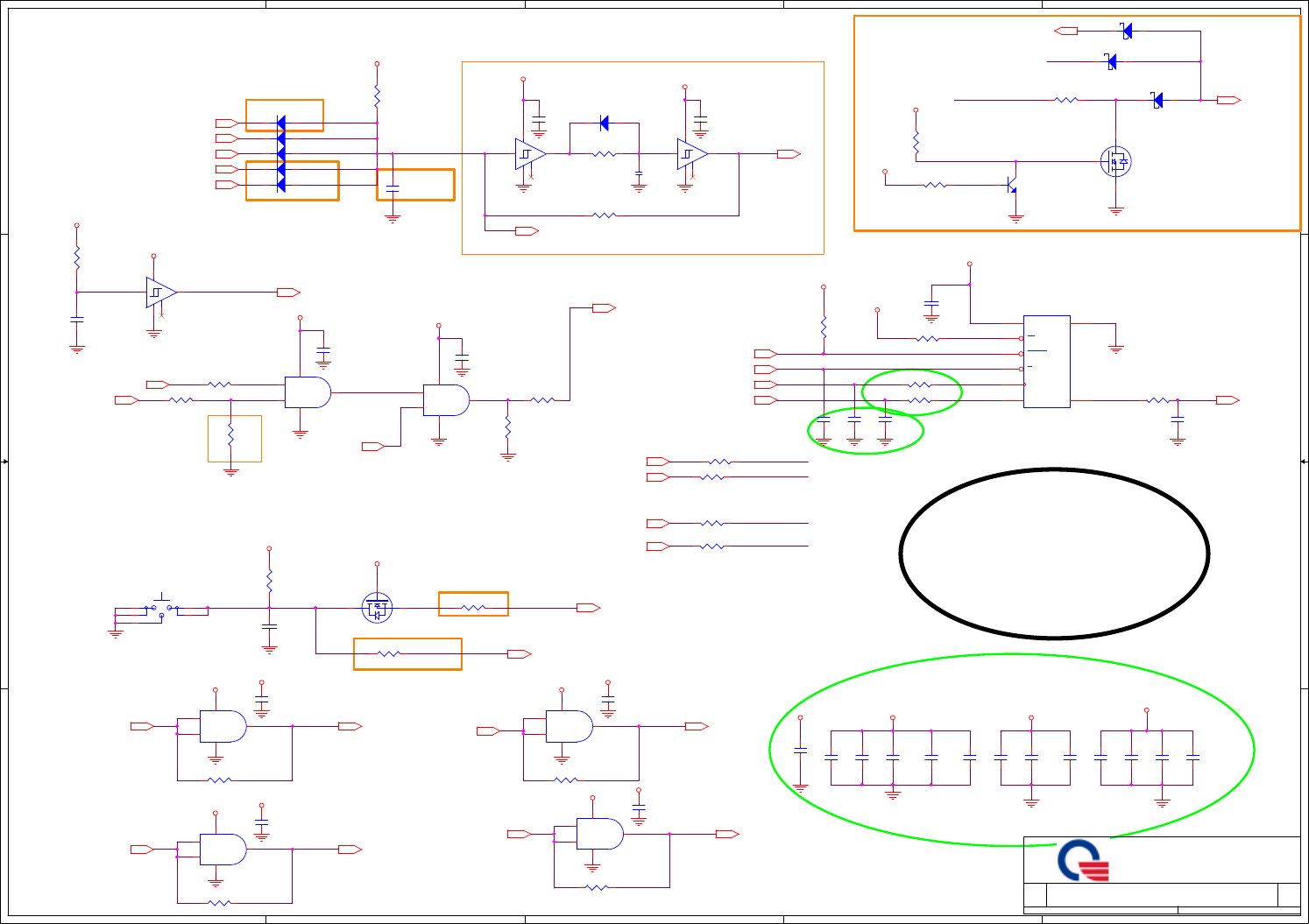
Task: Click the orange-boxed resistor right of the middle MOSFET
Action: (x=473, y=604)
